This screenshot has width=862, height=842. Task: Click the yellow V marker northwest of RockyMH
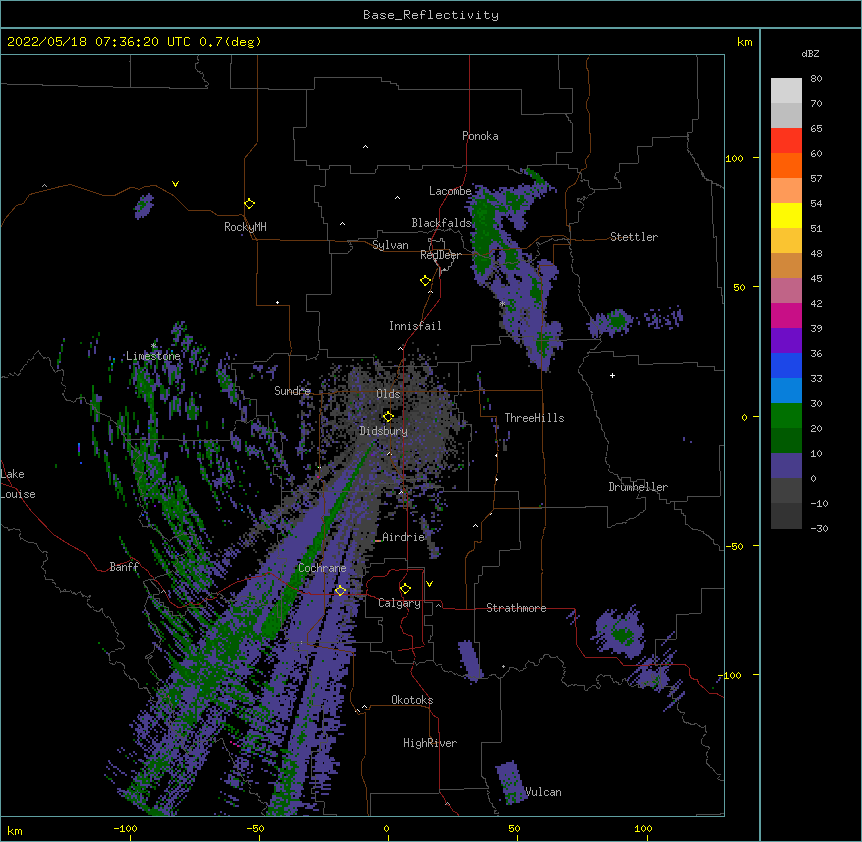click(x=175, y=184)
